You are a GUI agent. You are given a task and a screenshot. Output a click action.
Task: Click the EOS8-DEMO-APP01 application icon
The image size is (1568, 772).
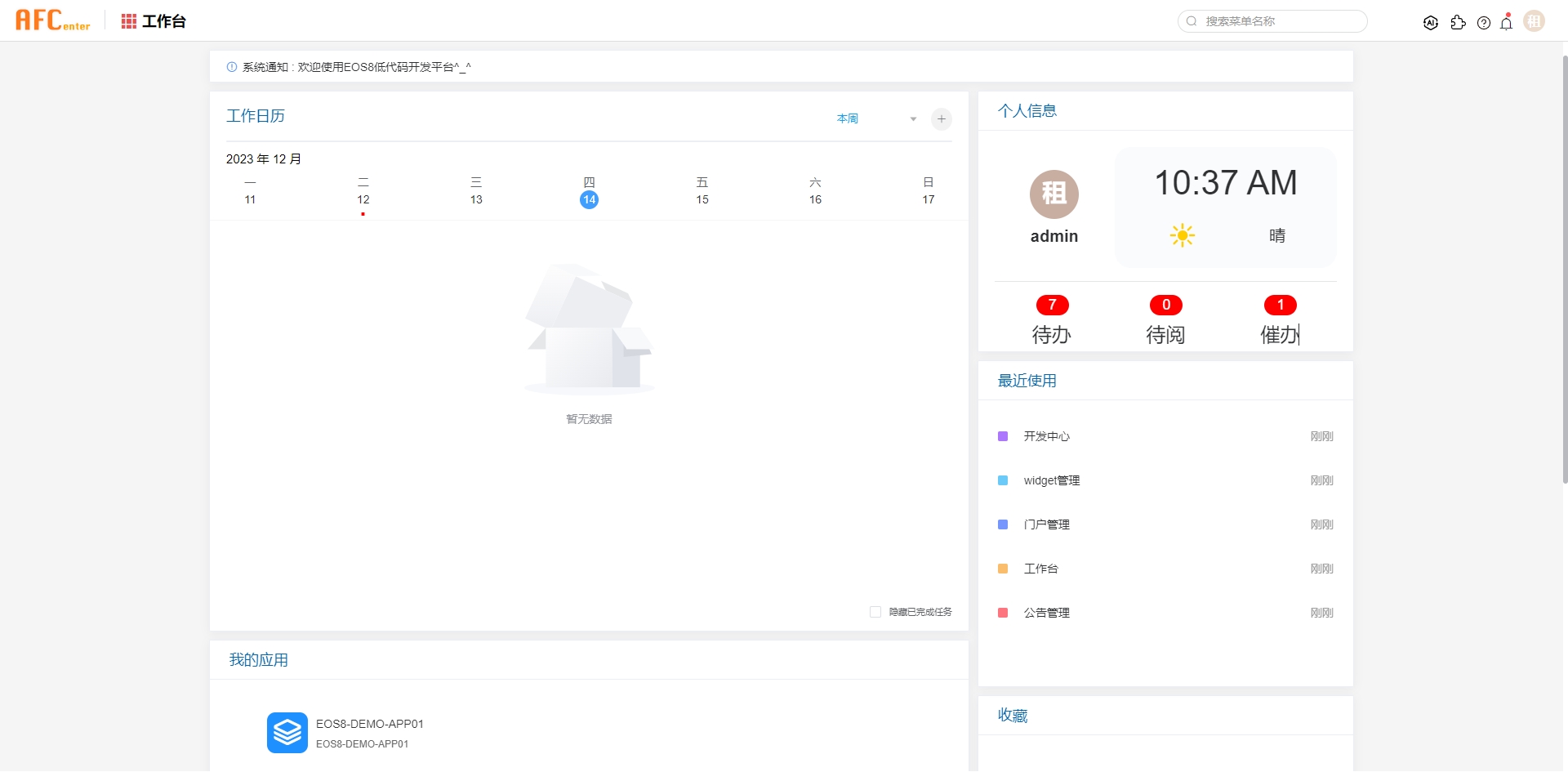point(287,733)
